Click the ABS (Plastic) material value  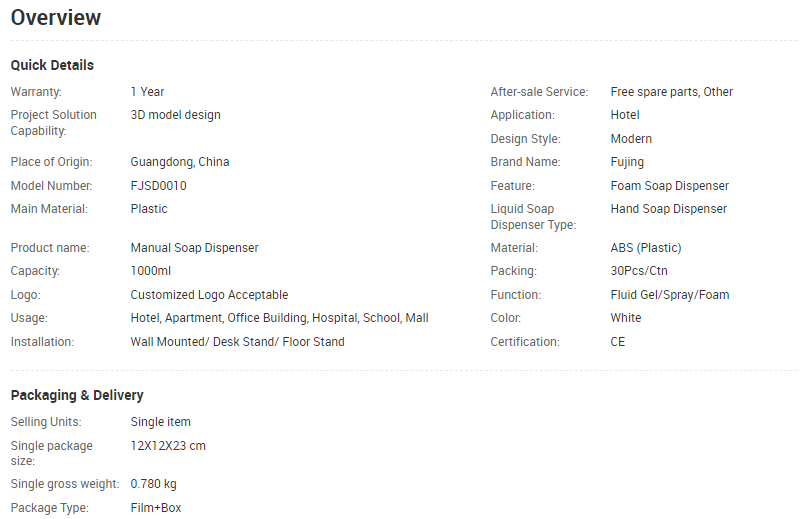(646, 248)
